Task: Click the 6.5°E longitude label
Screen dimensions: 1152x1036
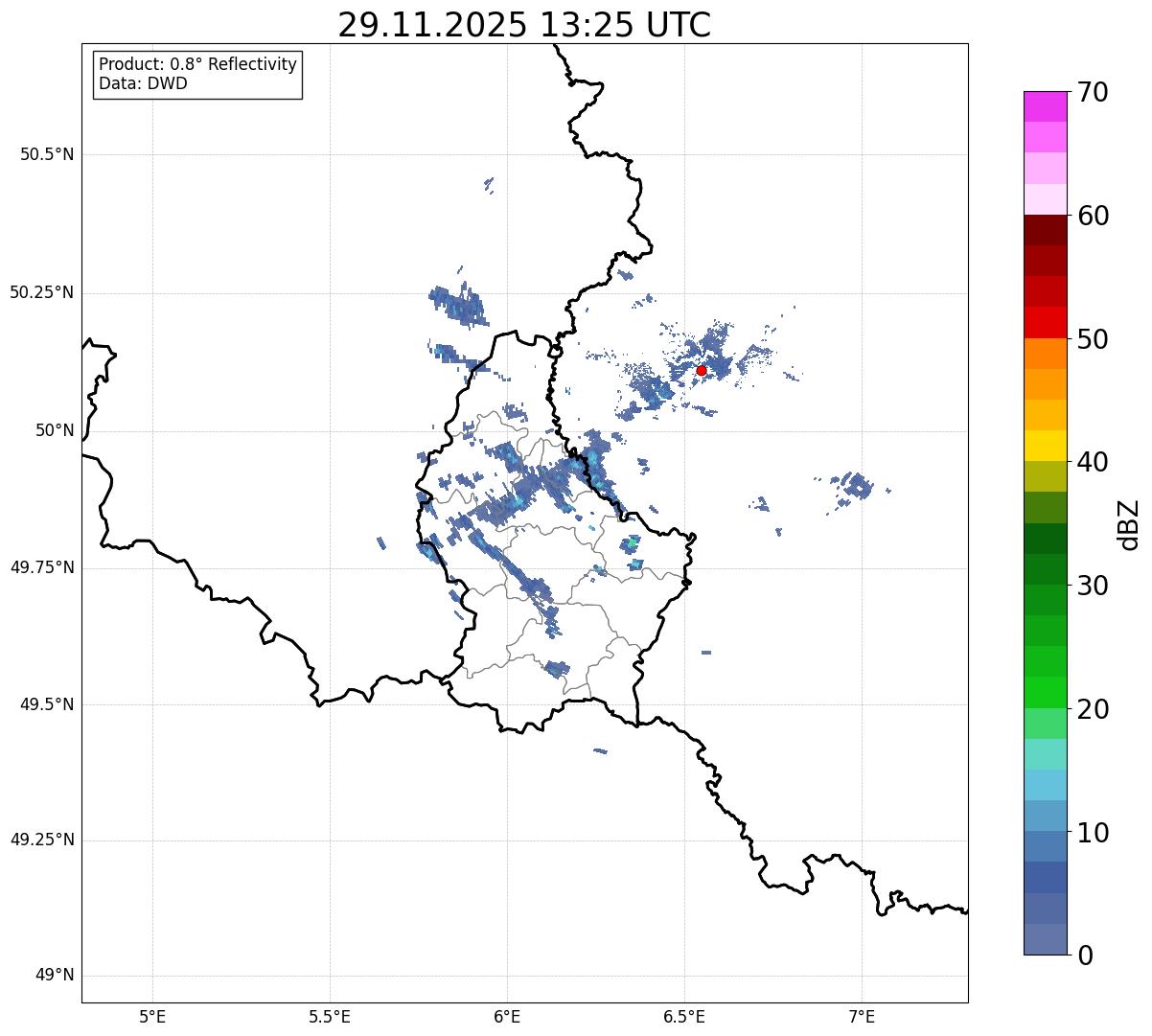Action: click(x=684, y=1017)
